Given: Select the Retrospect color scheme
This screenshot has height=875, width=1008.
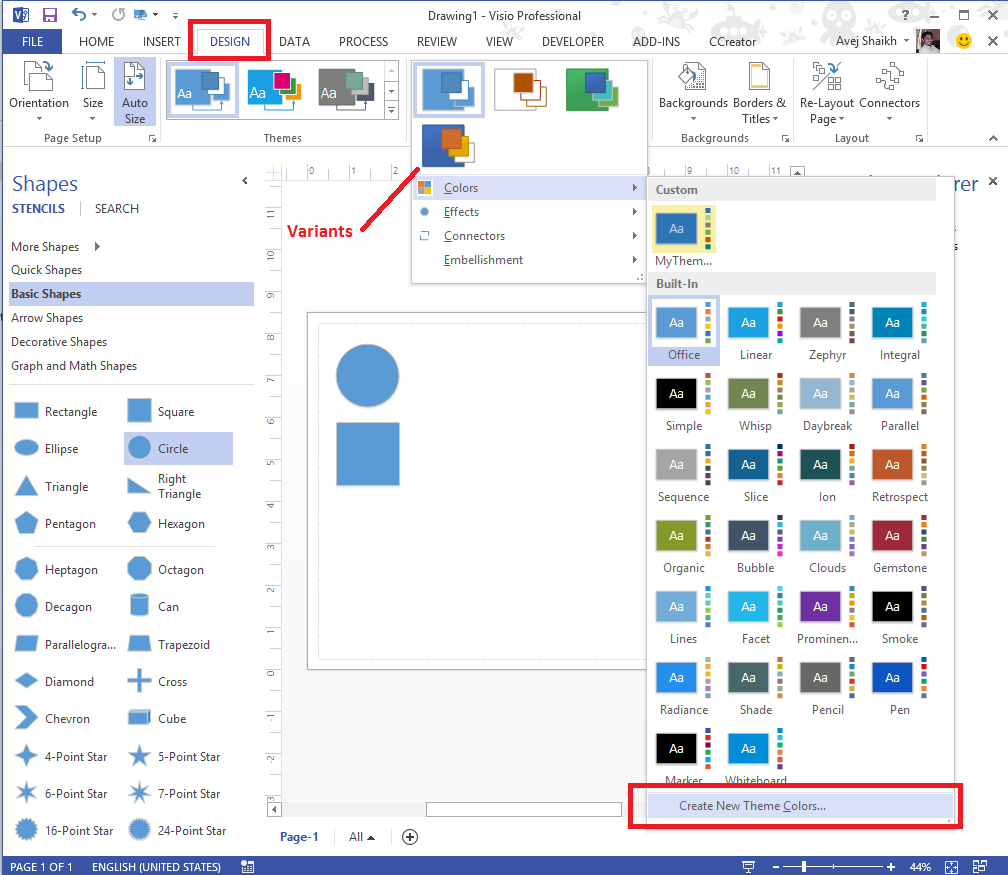Looking at the screenshot, I should [x=899, y=473].
